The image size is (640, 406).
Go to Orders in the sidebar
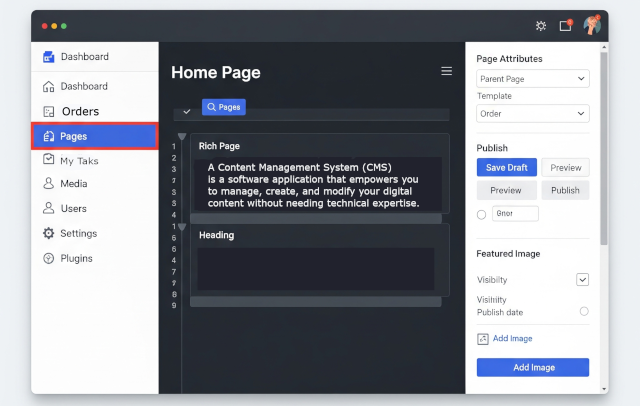tap(80, 111)
